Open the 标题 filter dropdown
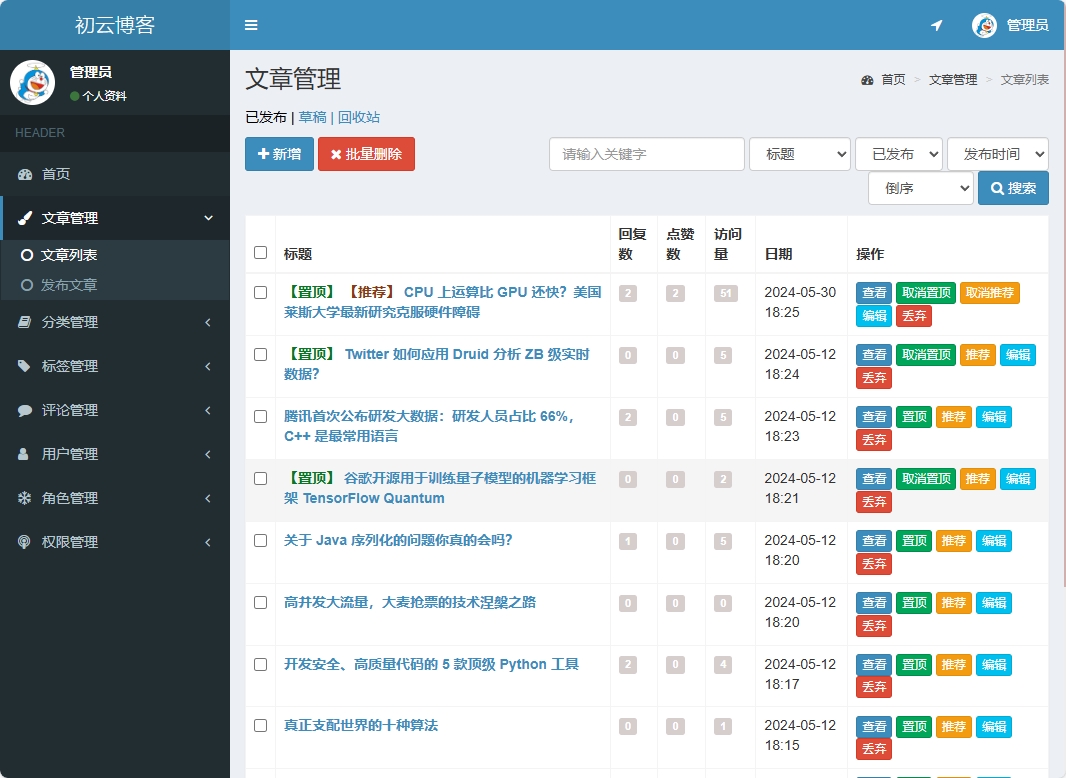The height and width of the screenshot is (778, 1066). tap(799, 154)
